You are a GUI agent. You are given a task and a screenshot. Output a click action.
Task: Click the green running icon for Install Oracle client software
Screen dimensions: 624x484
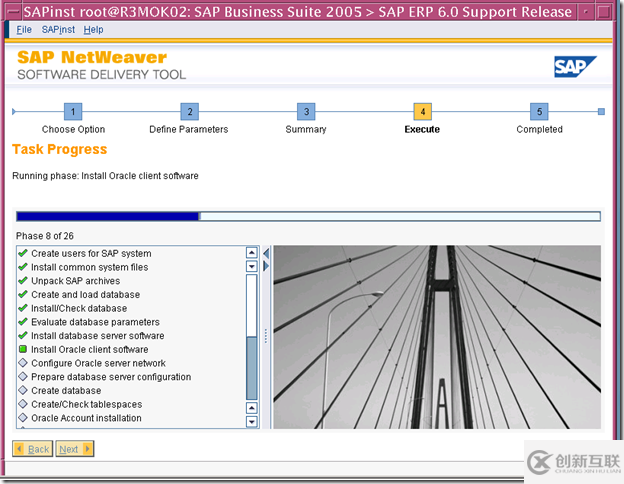[23, 349]
